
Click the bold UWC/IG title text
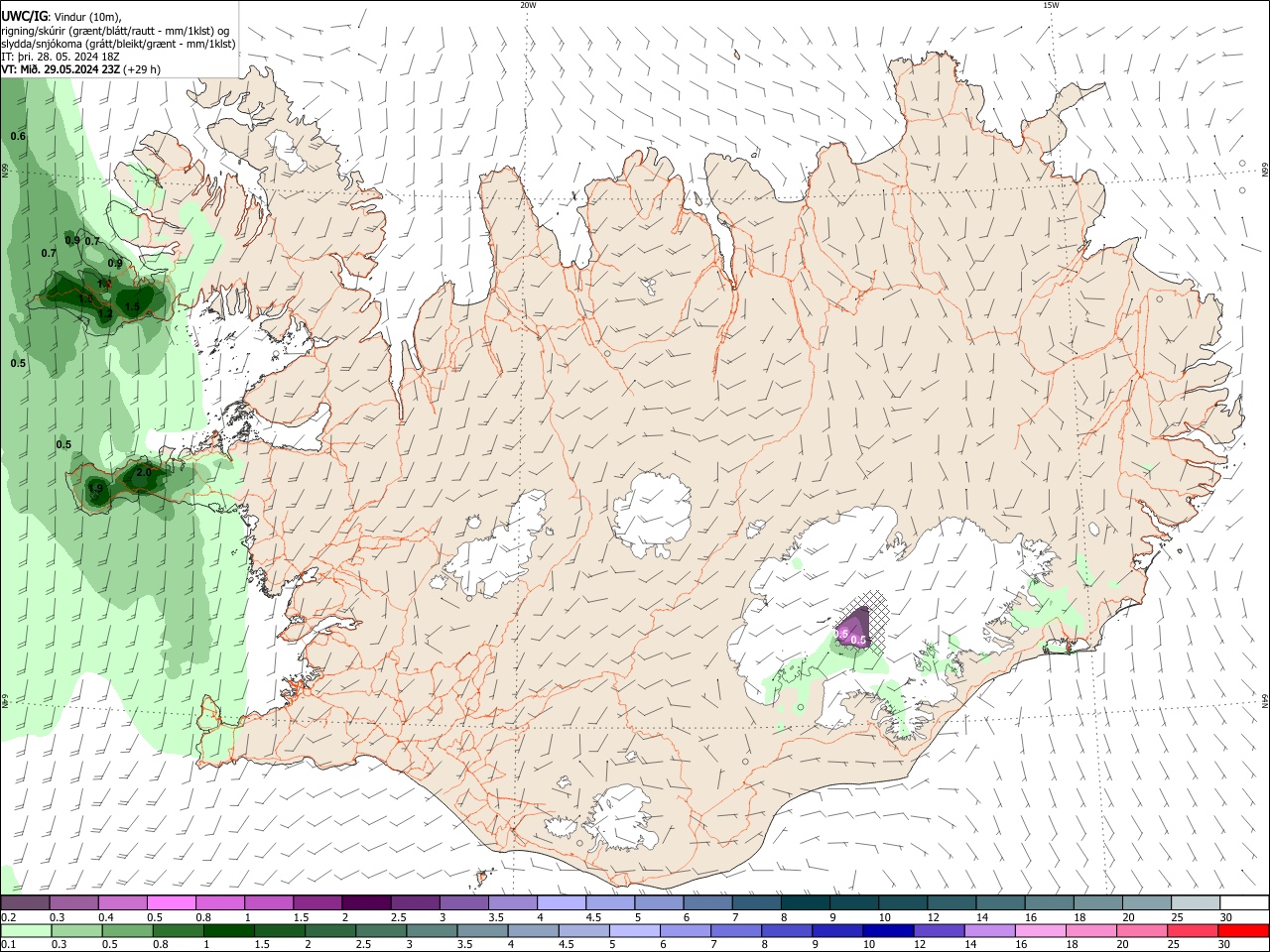click(24, 17)
